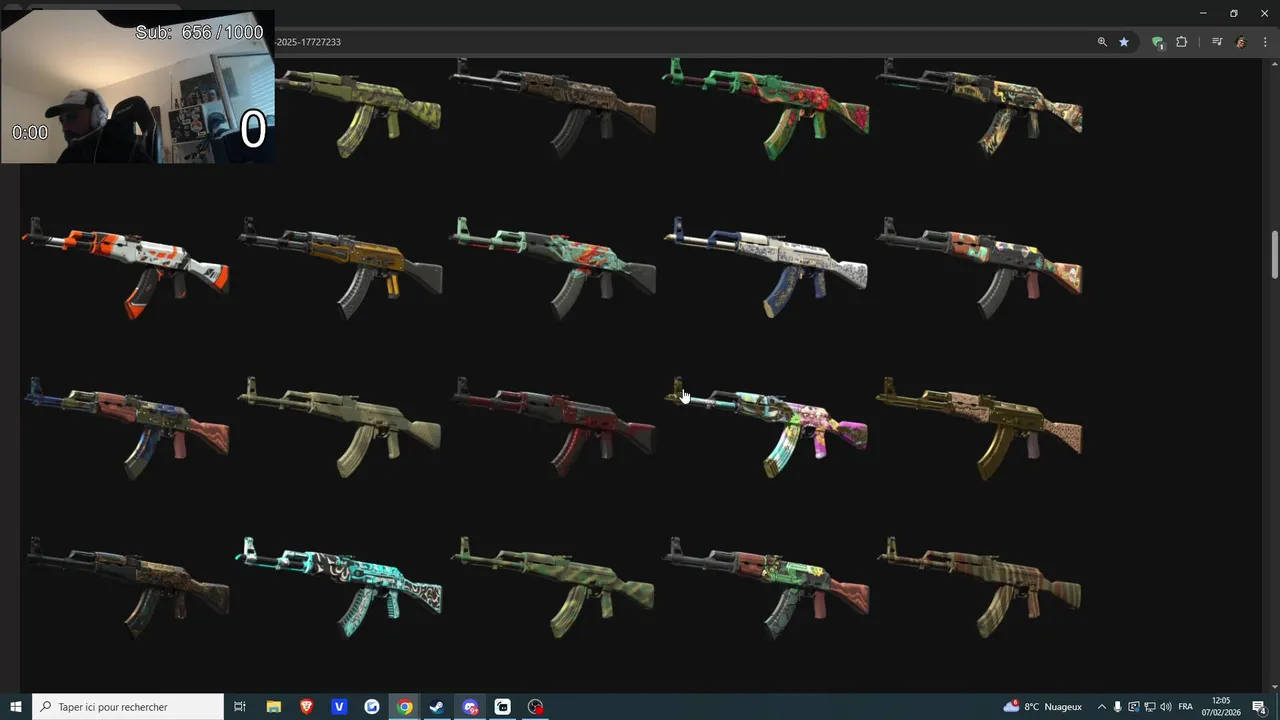Open Steam from the taskbar

pos(437,707)
